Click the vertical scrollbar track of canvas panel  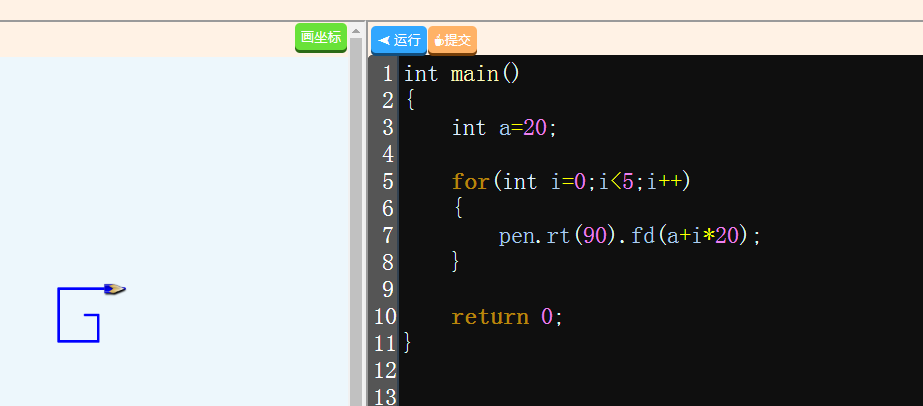coord(356,224)
